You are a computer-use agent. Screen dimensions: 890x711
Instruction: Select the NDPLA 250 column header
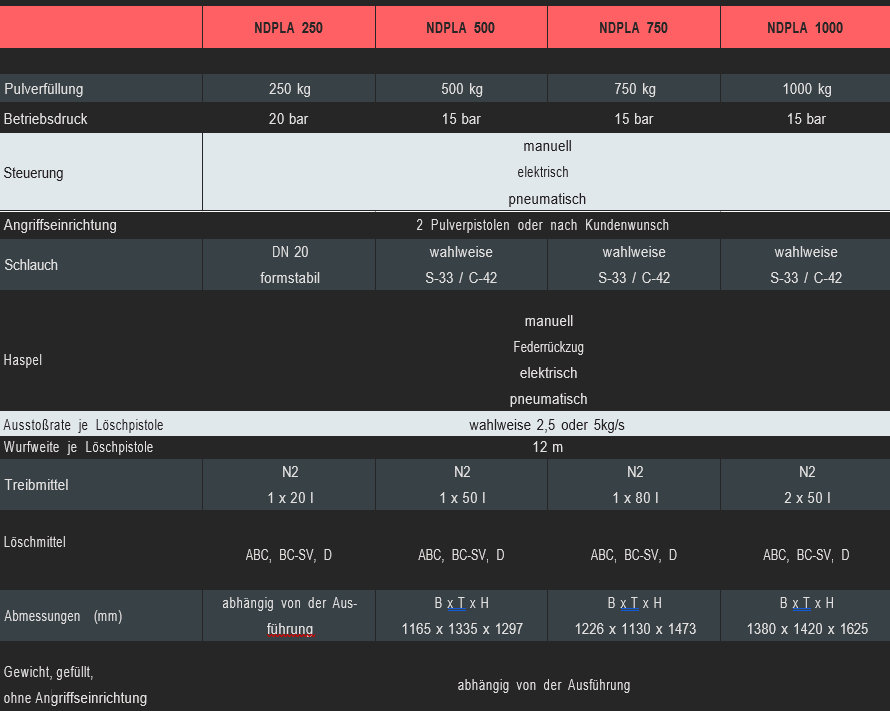pos(288,28)
